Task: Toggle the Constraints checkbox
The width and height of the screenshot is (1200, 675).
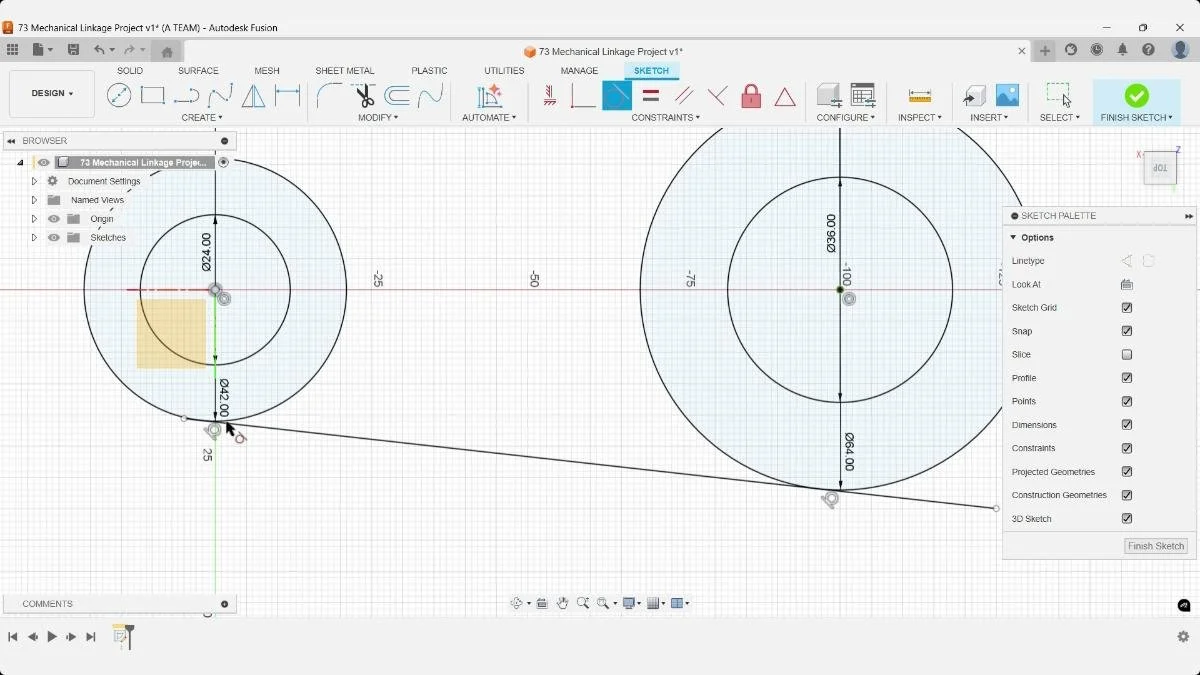Action: point(1127,448)
